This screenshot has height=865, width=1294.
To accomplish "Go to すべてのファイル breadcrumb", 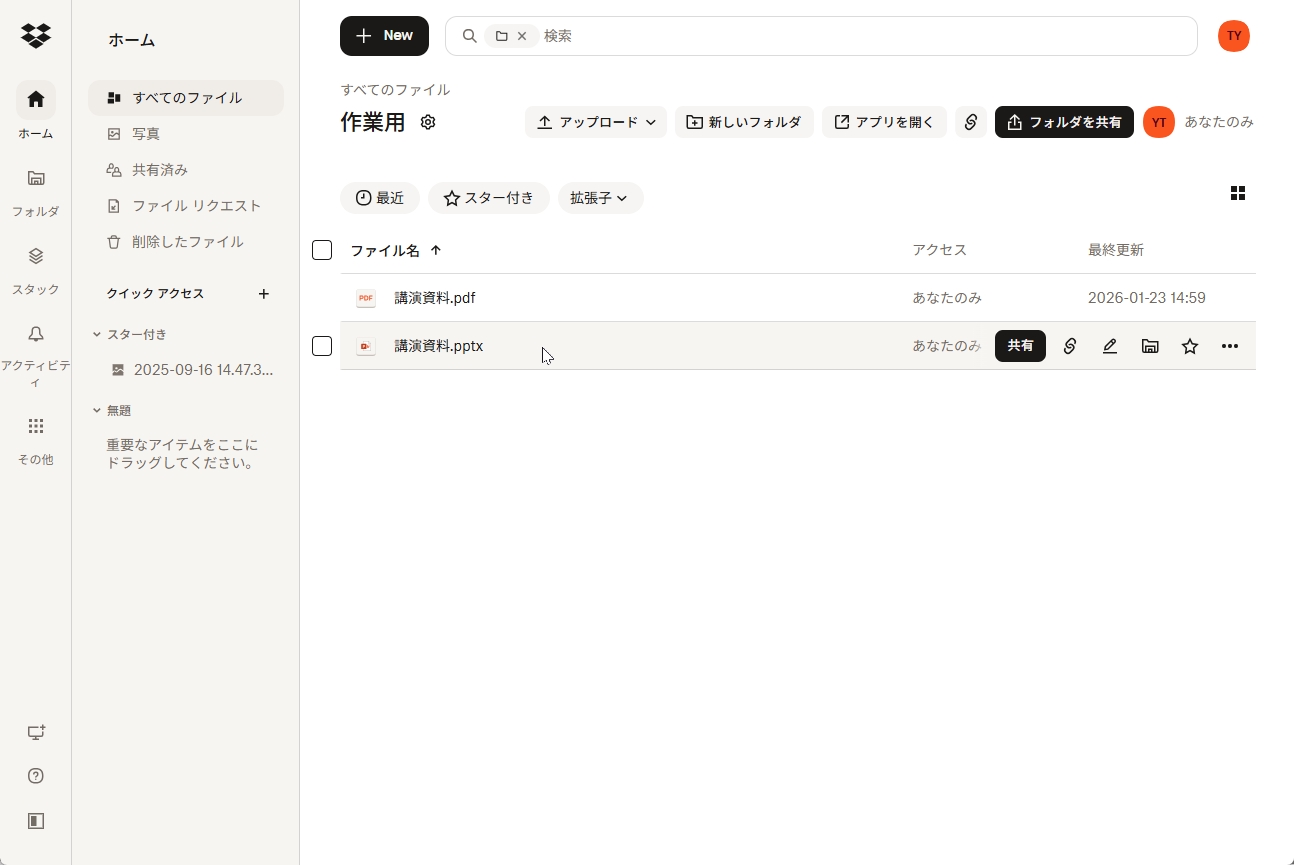I will (x=395, y=90).
